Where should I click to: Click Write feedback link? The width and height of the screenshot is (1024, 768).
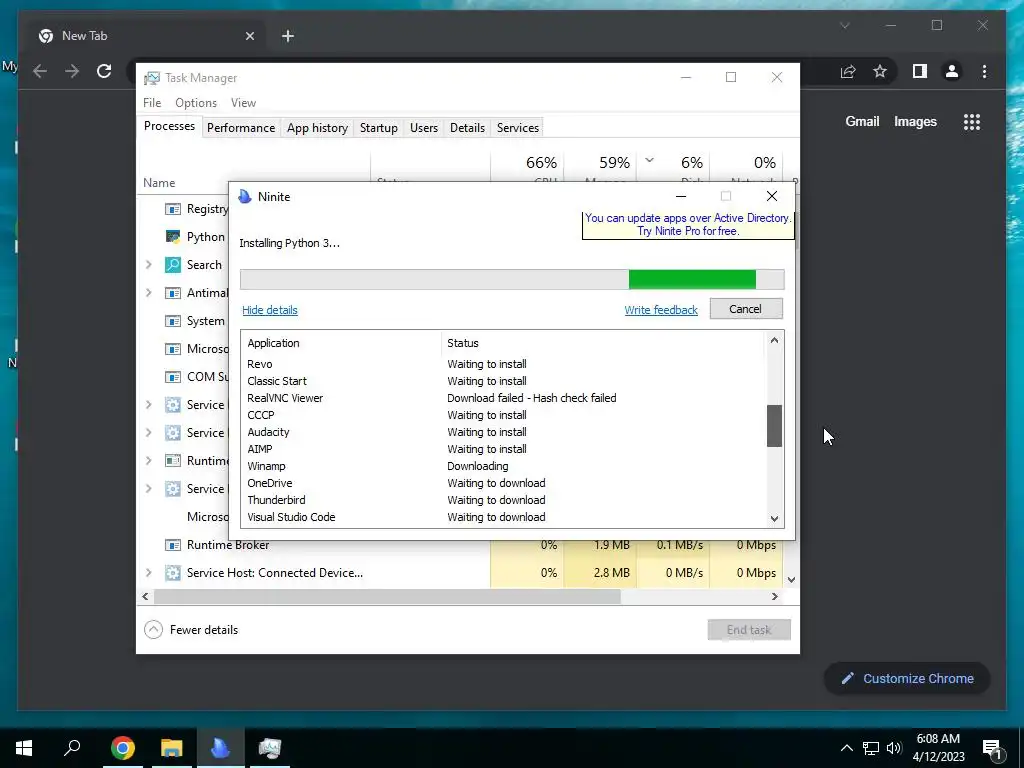click(x=661, y=310)
